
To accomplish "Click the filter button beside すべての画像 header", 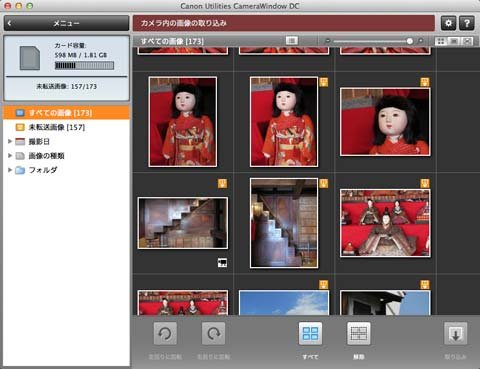I will click(x=292, y=41).
